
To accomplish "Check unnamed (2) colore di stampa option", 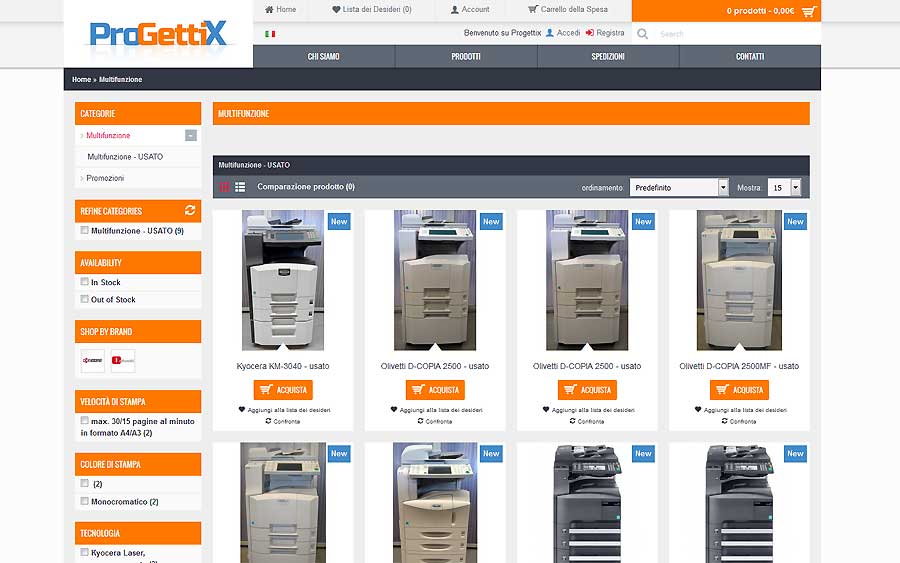I will [84, 483].
